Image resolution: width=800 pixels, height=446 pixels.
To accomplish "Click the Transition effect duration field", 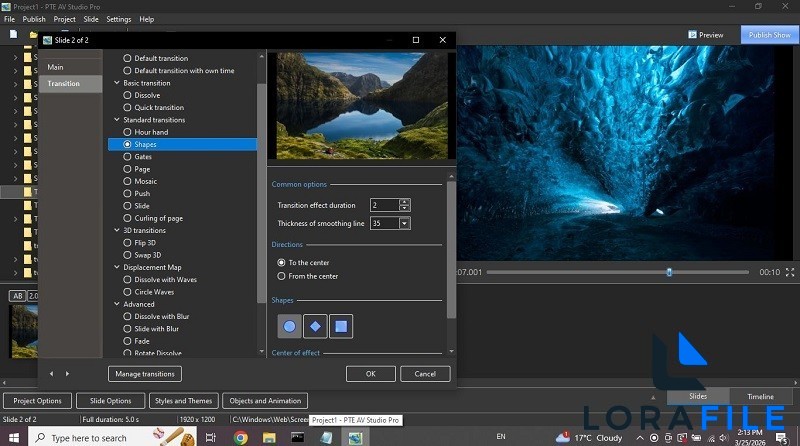I will (384, 205).
